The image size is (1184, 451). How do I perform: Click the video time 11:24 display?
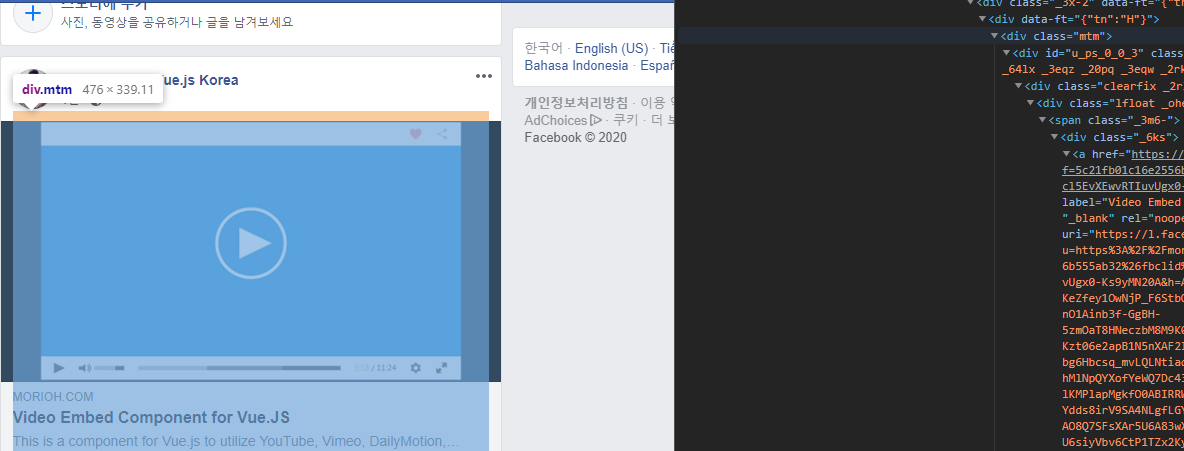tap(386, 368)
